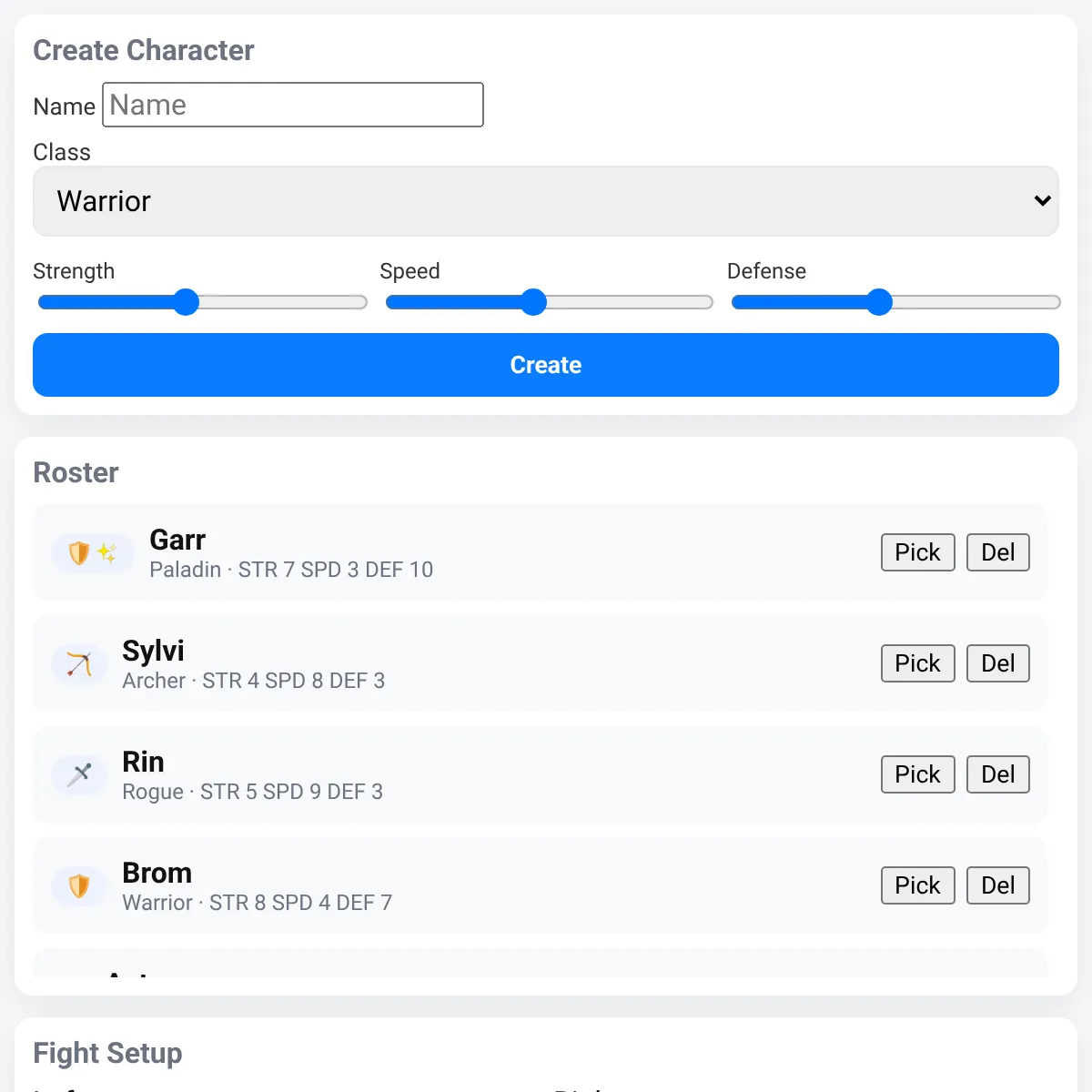Delete Garr from the roster
The height and width of the screenshot is (1092, 1092).
997,552
